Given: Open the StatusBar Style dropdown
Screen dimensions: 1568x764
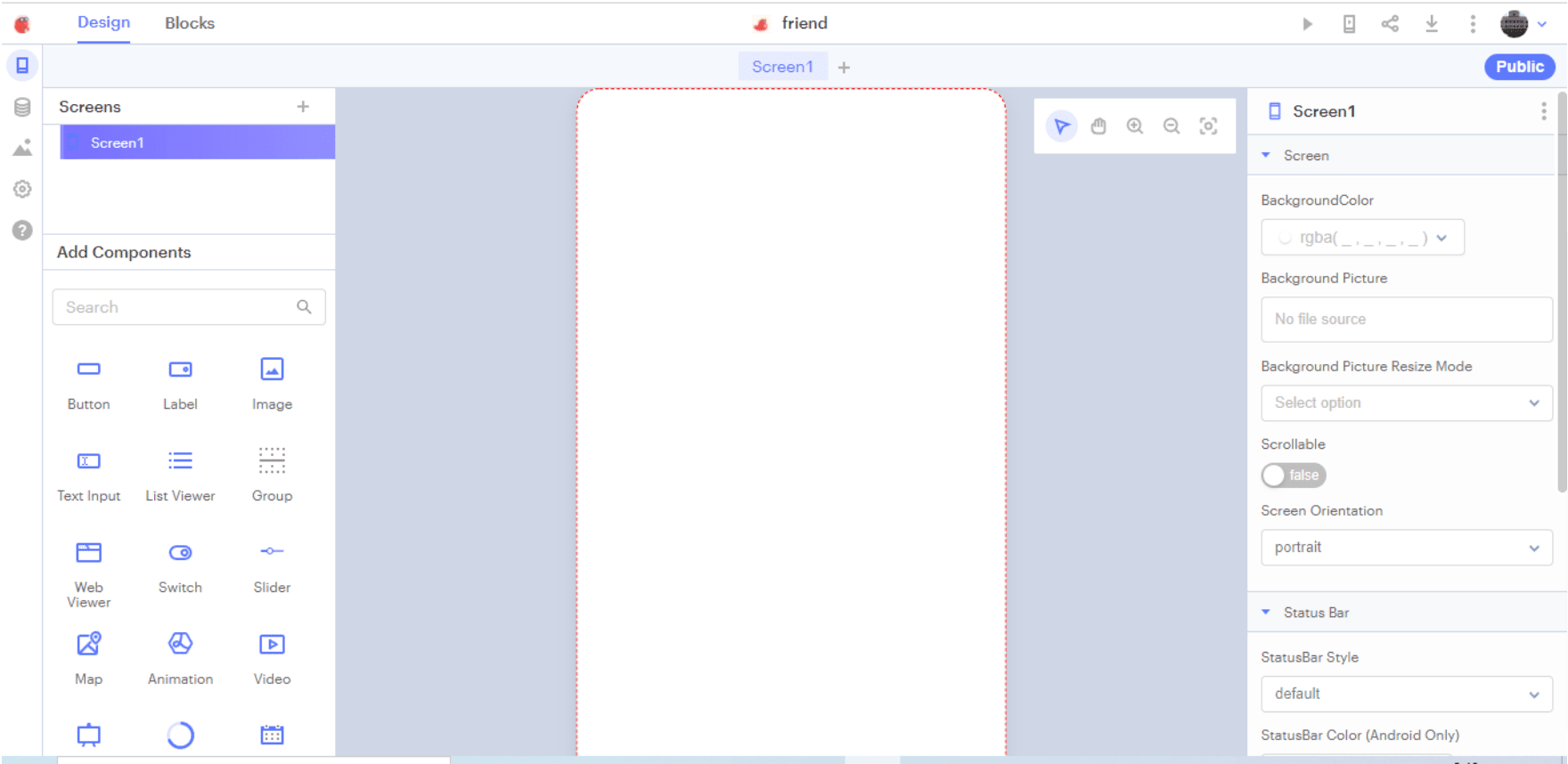Looking at the screenshot, I should (x=1406, y=694).
